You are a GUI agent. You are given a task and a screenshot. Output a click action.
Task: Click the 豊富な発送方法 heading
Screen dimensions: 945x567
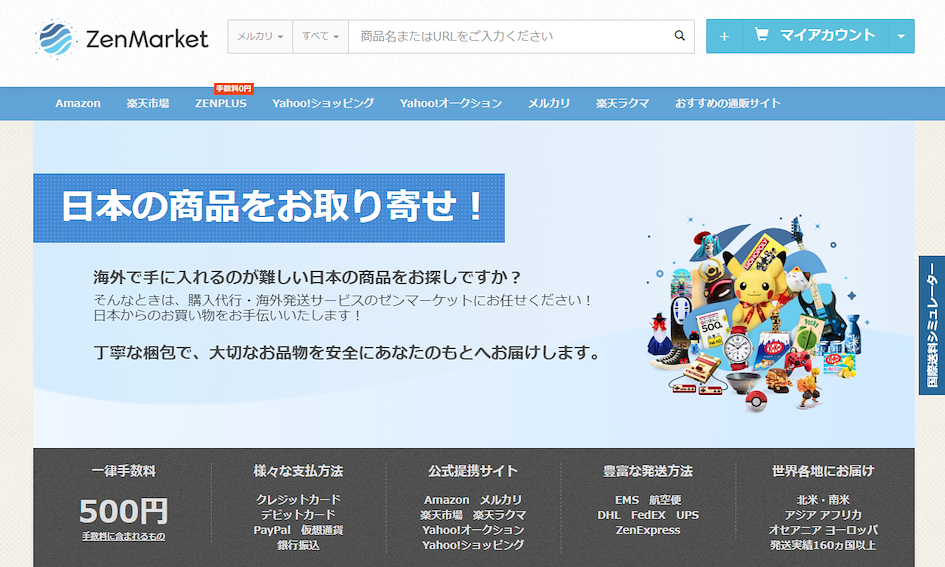tap(648, 471)
